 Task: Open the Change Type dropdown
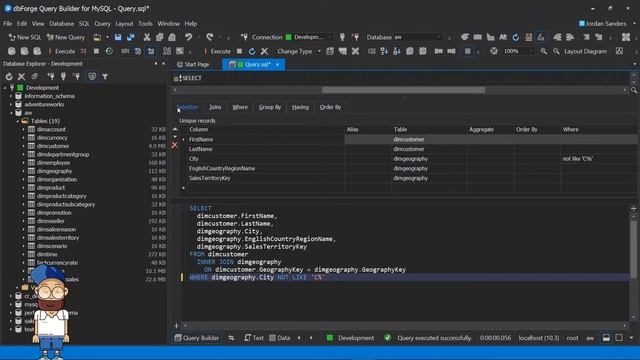pyautogui.click(x=319, y=51)
